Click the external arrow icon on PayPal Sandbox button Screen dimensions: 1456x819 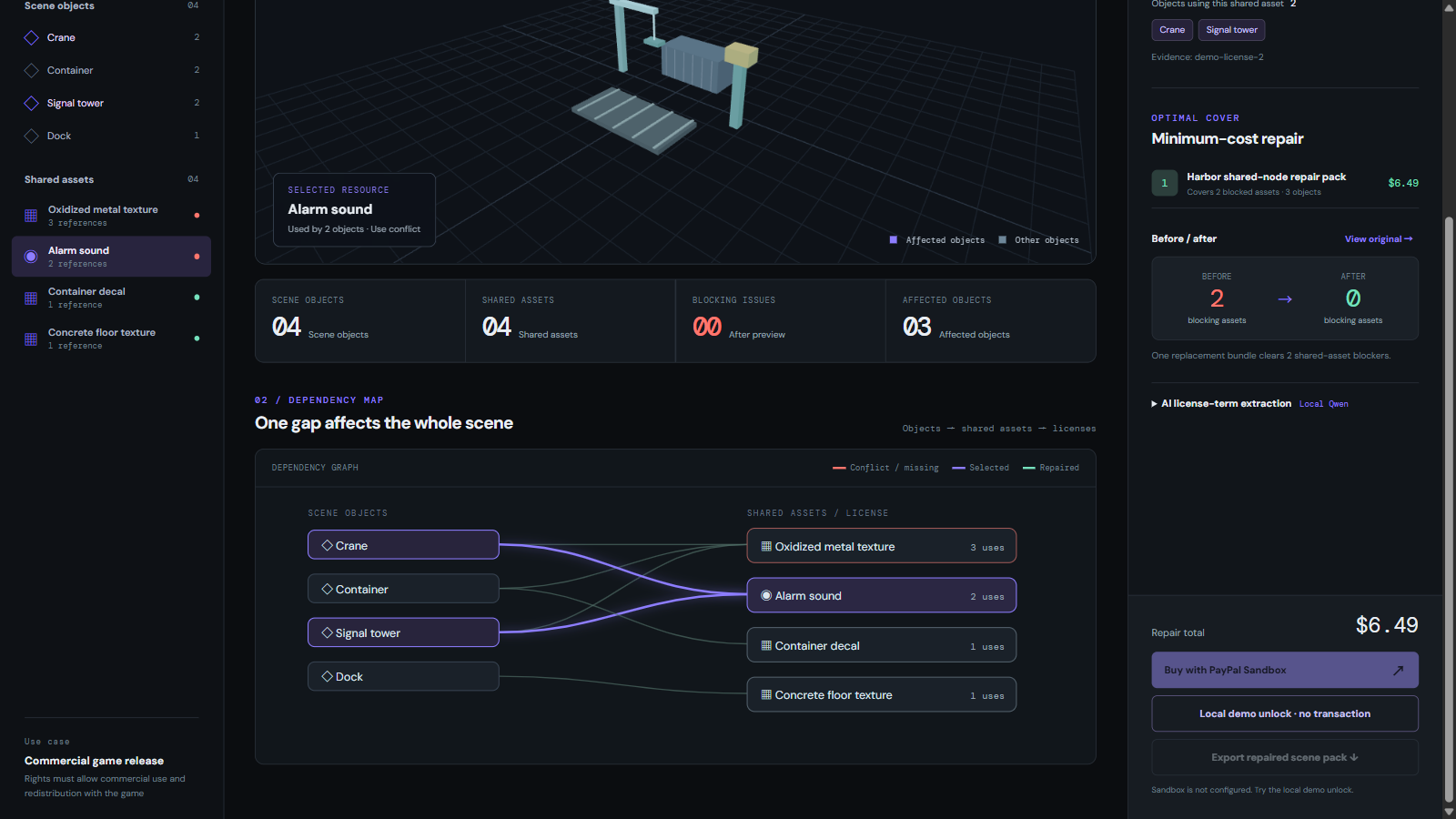tap(1398, 671)
